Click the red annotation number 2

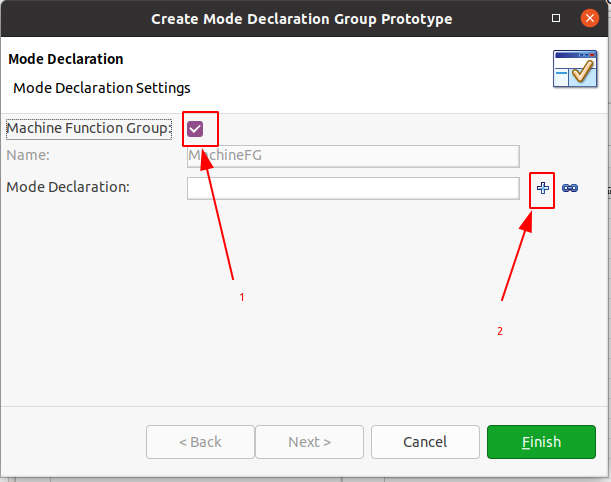coord(500,331)
